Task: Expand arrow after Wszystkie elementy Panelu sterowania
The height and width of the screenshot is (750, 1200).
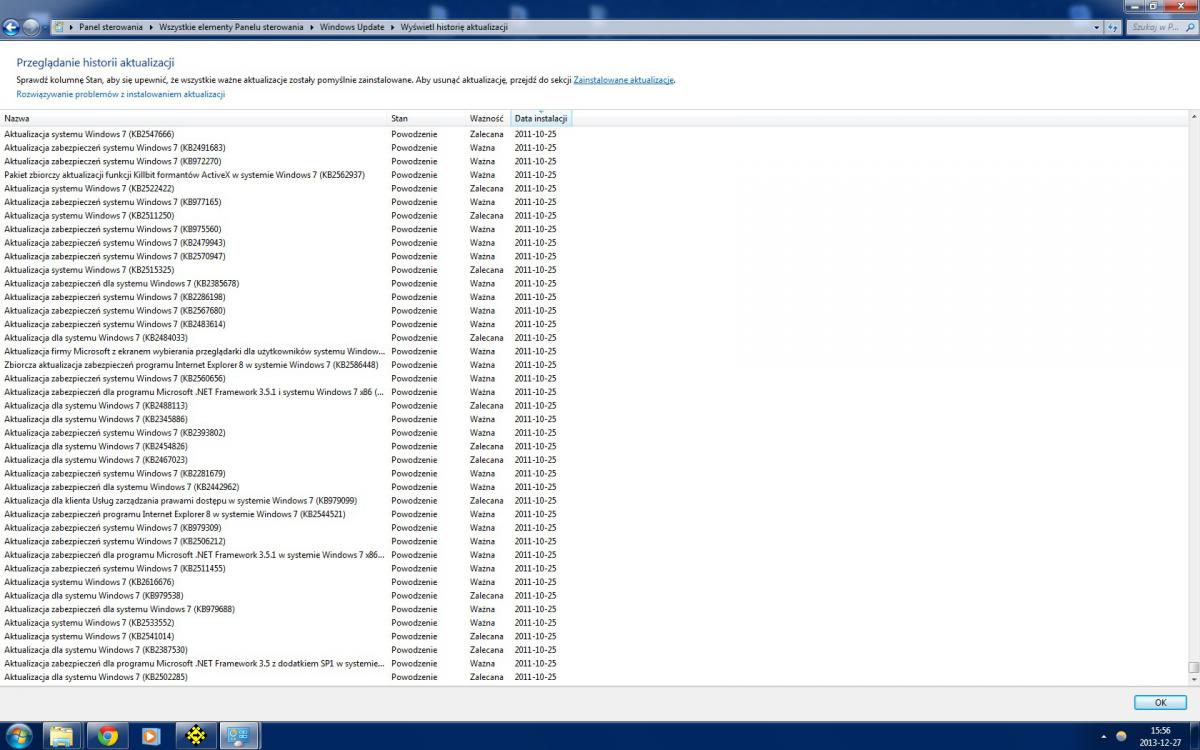Action: [310, 27]
